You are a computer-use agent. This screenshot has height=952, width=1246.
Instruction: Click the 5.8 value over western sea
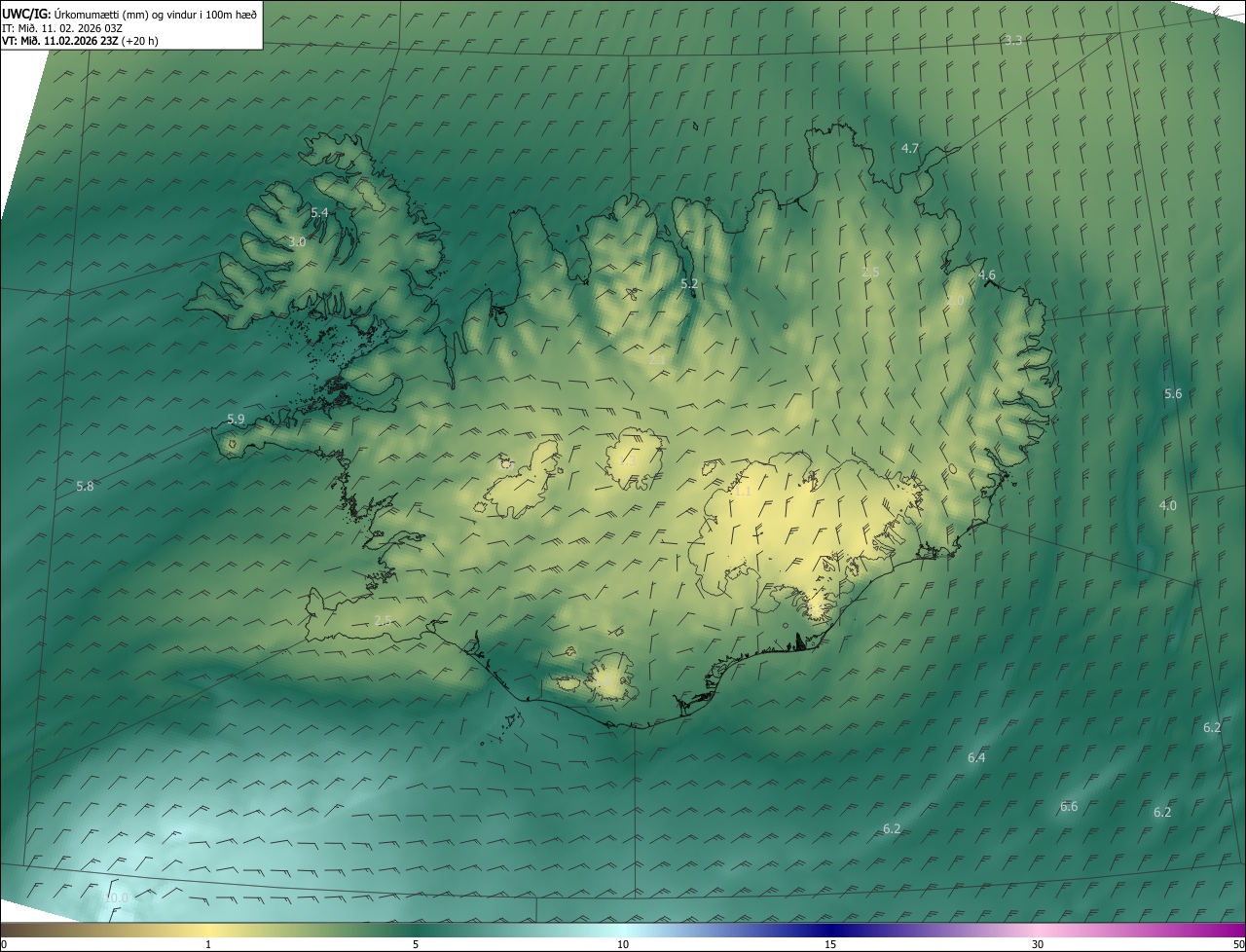pos(85,487)
